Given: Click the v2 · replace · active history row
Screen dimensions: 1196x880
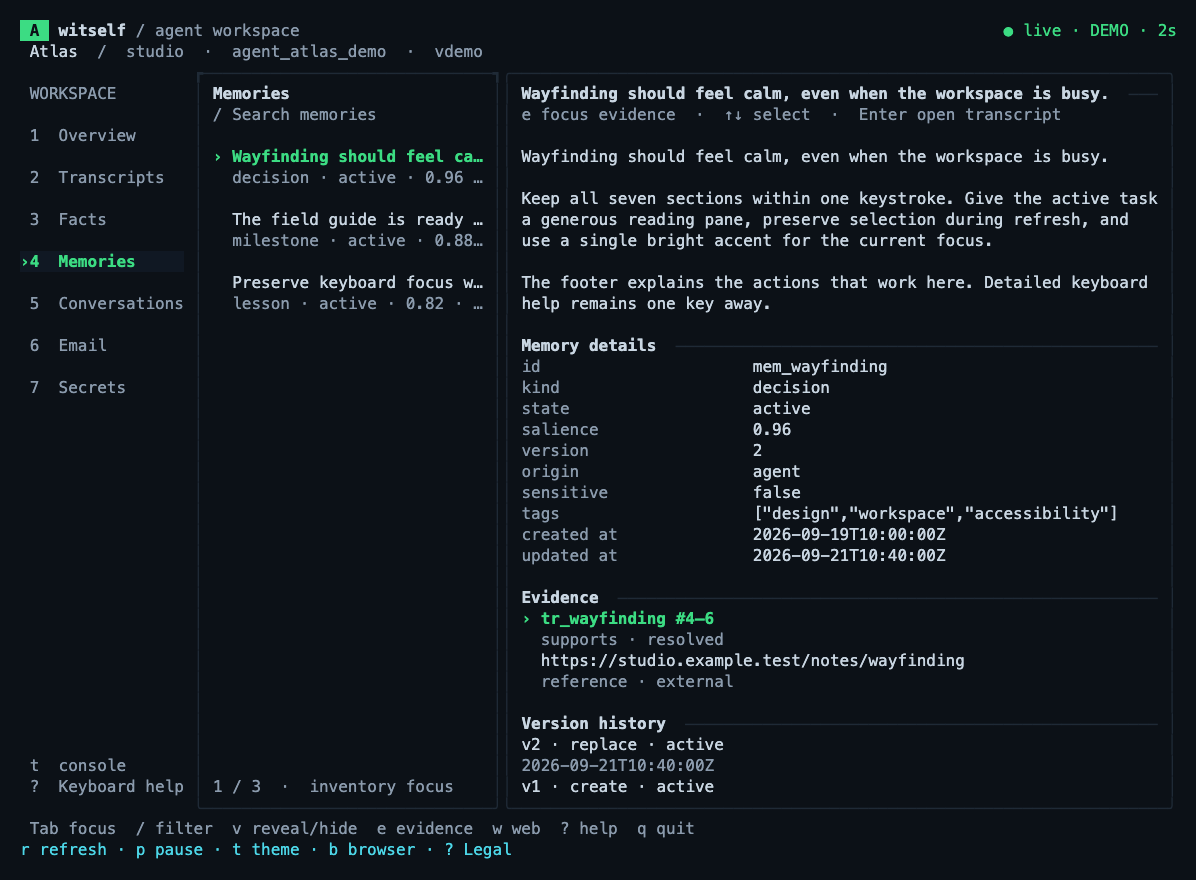Looking at the screenshot, I should tap(622, 744).
